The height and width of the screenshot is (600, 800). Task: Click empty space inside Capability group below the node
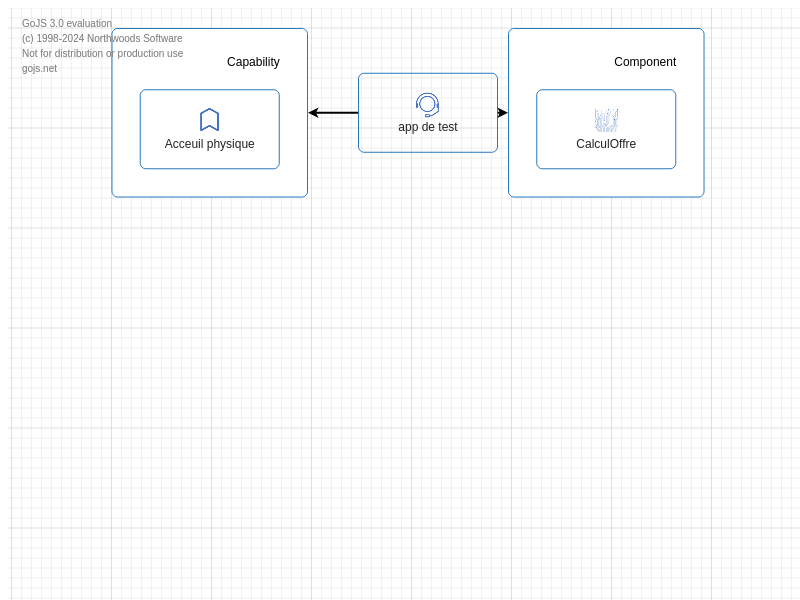coord(209,183)
